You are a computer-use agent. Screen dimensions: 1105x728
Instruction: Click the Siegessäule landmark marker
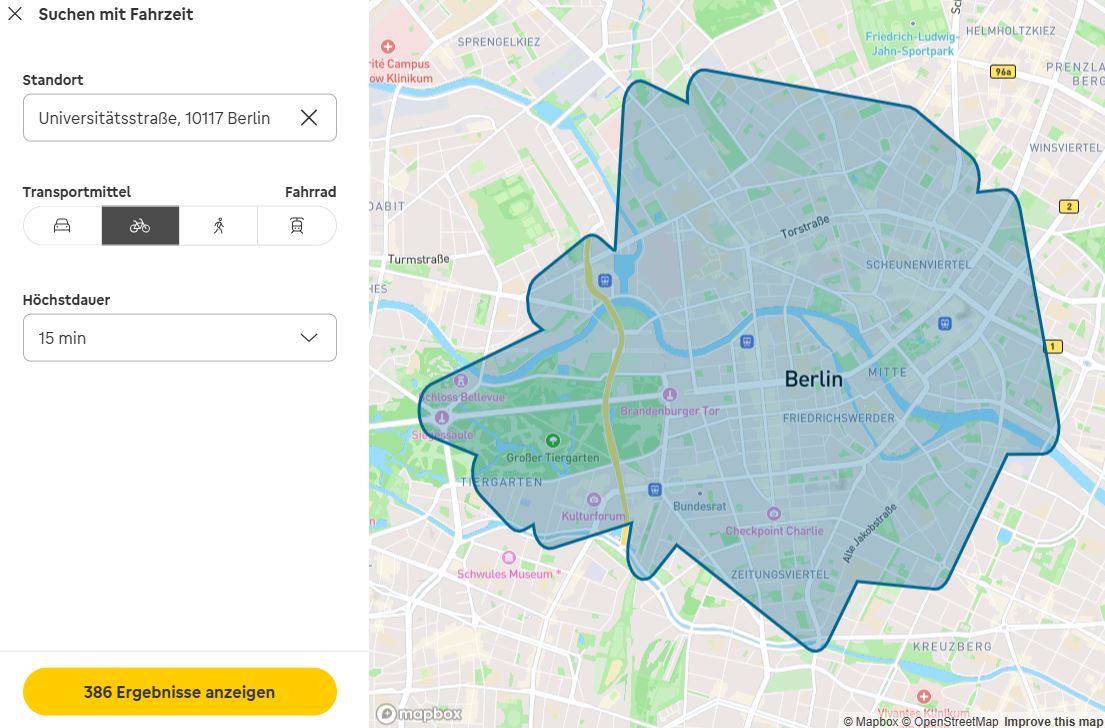tap(441, 418)
